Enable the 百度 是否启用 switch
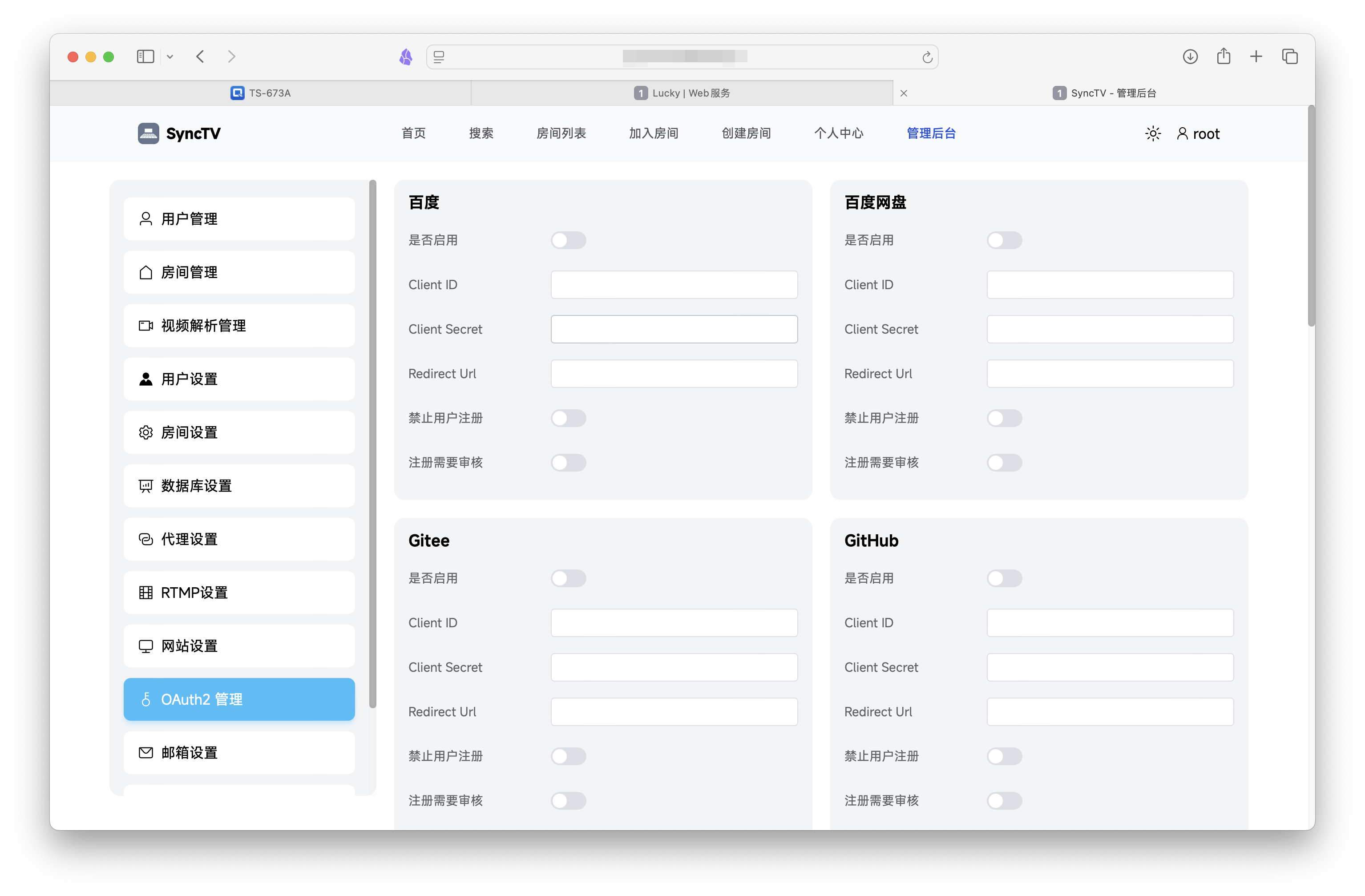Image resolution: width=1365 pixels, height=896 pixels. 568,240
